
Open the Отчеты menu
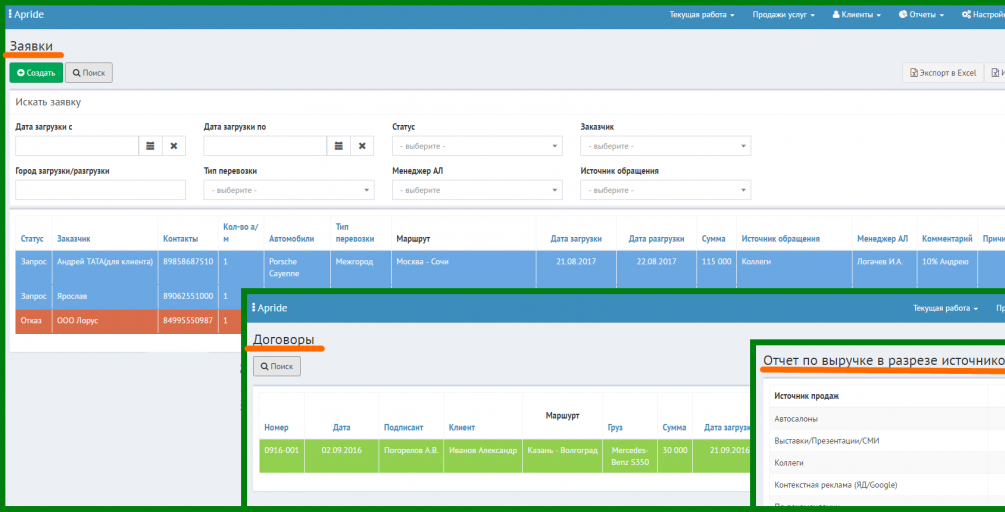click(922, 15)
